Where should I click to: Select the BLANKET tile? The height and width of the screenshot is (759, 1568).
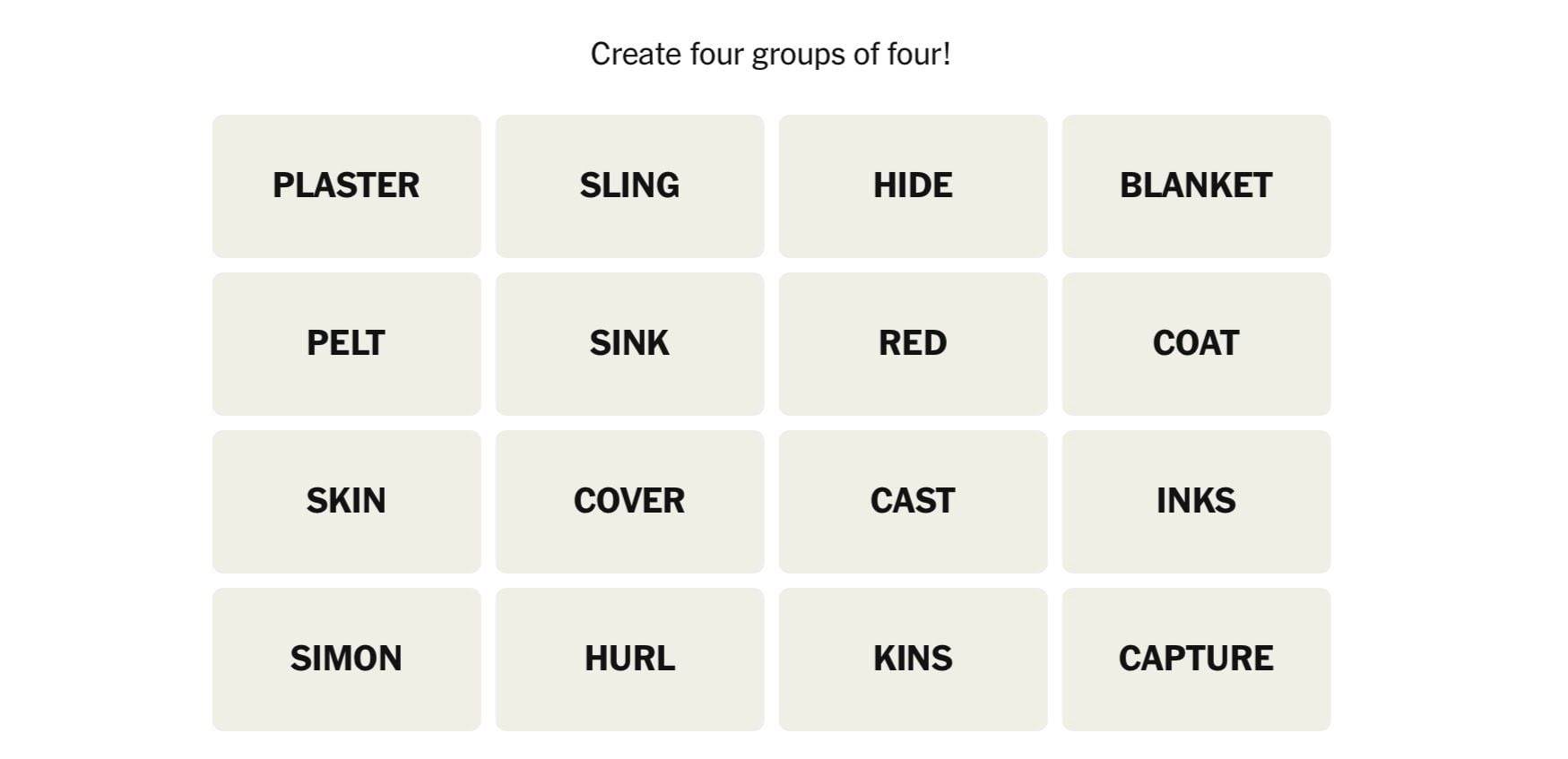pyautogui.click(x=1196, y=185)
